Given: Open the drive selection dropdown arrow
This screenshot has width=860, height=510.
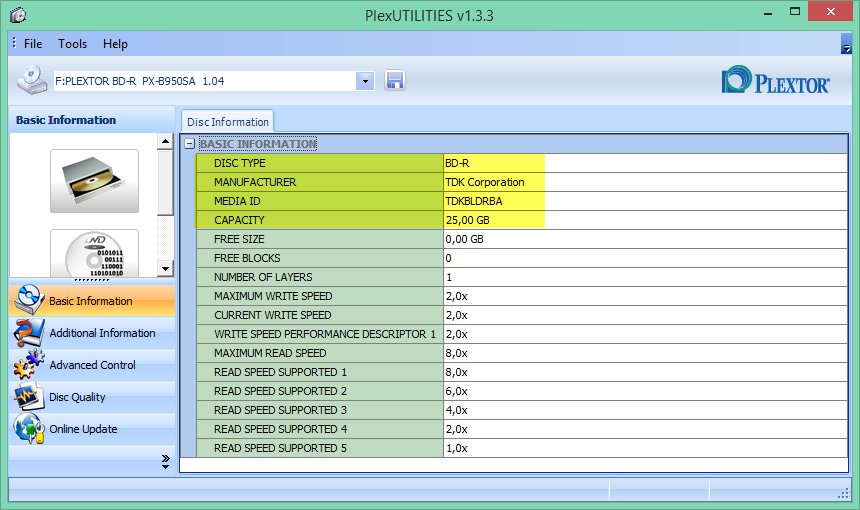Looking at the screenshot, I should pos(365,81).
